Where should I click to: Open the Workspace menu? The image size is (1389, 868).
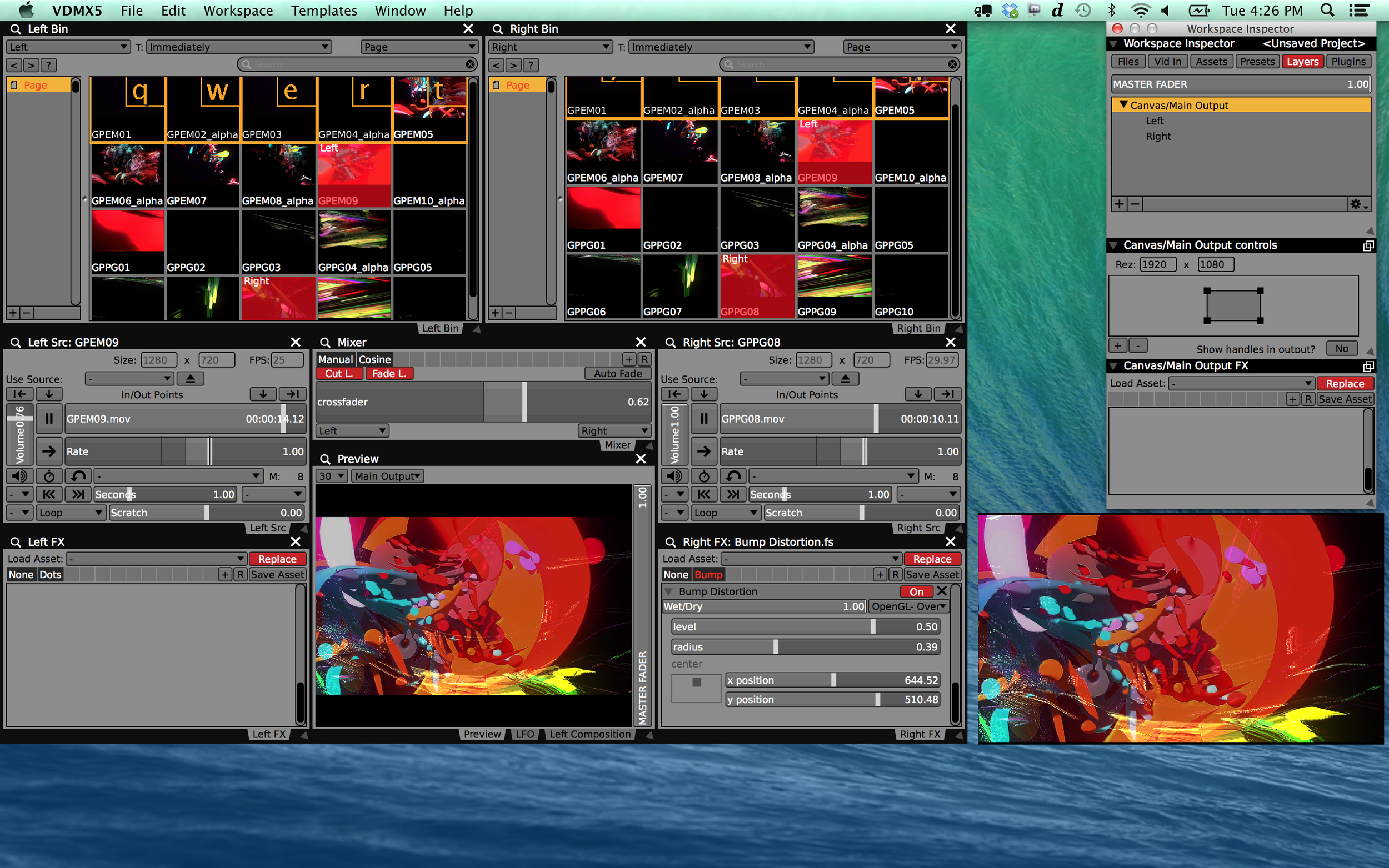[x=238, y=11]
